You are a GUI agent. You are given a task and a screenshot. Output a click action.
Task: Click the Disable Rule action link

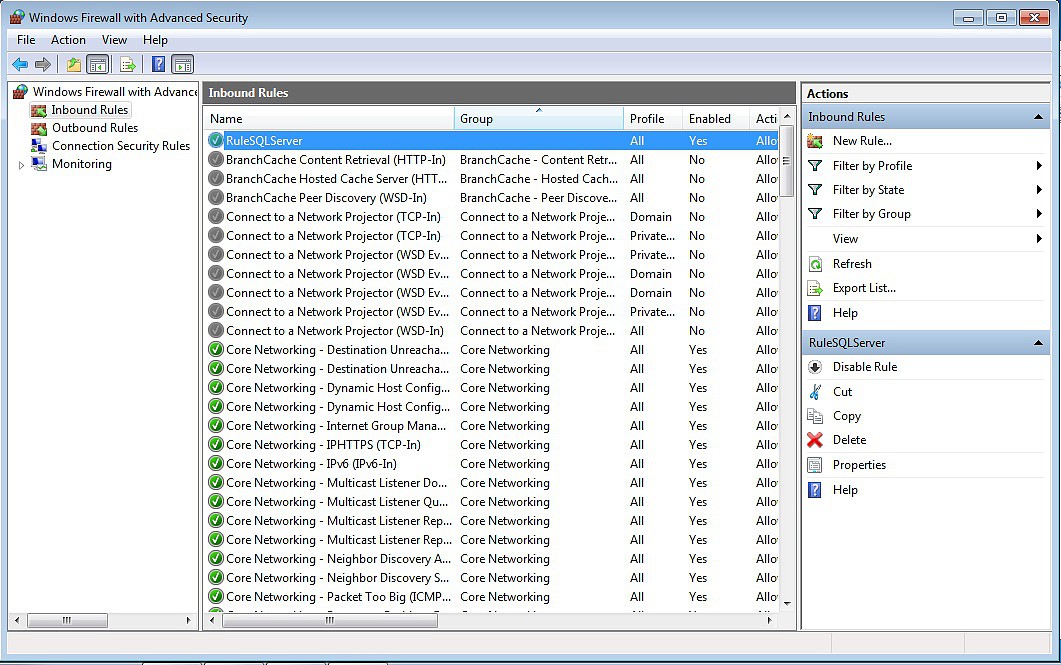pos(865,367)
